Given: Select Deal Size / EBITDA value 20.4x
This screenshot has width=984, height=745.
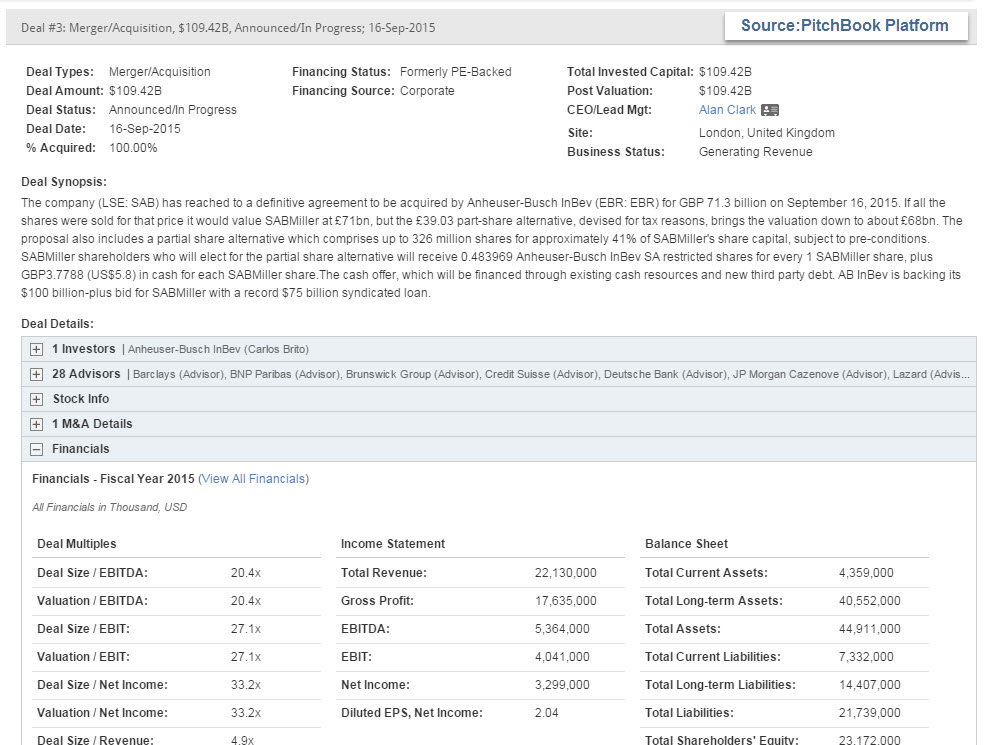Looking at the screenshot, I should pos(246,573).
